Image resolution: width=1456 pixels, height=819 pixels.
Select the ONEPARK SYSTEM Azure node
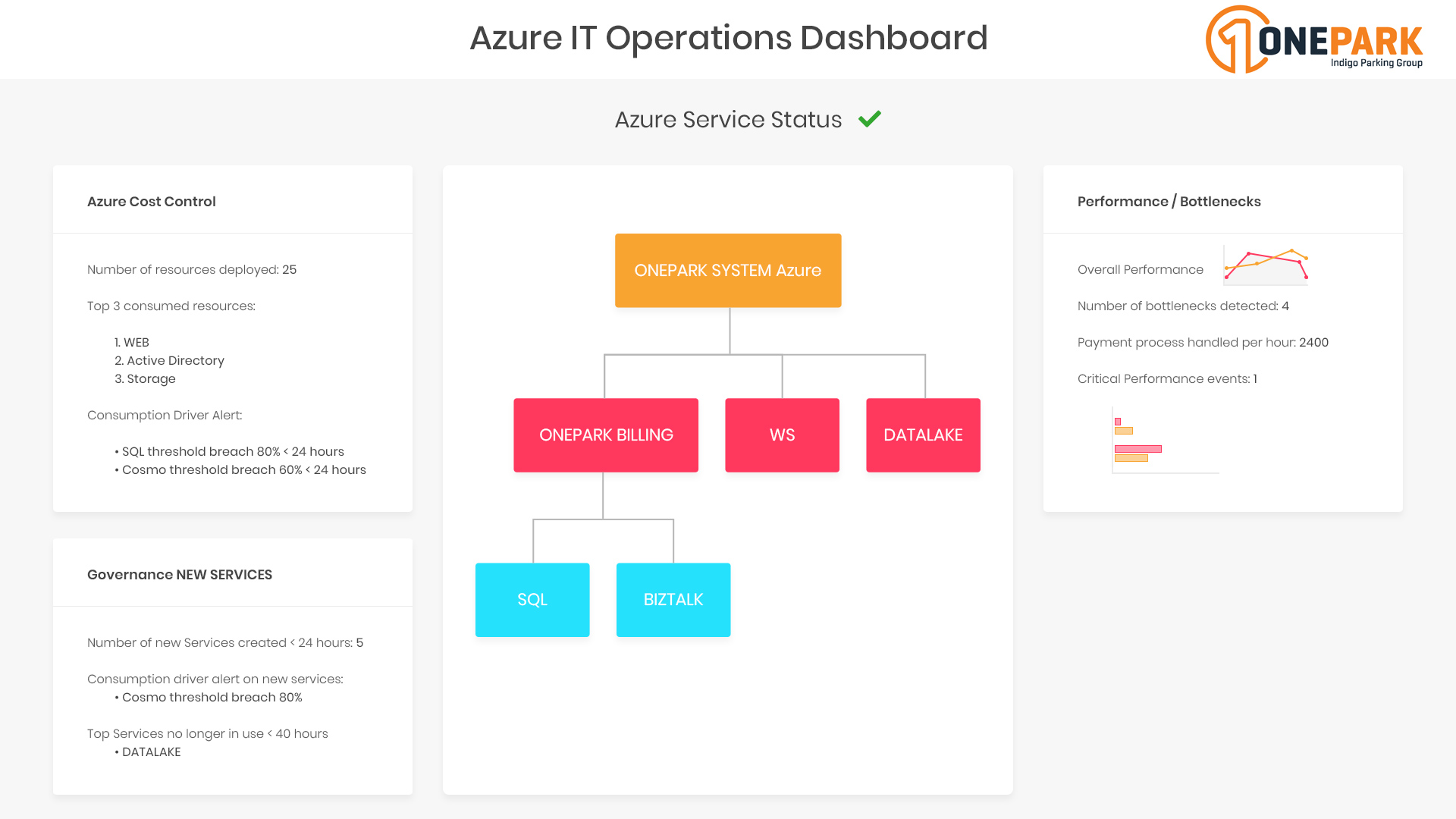pyautogui.click(x=728, y=271)
